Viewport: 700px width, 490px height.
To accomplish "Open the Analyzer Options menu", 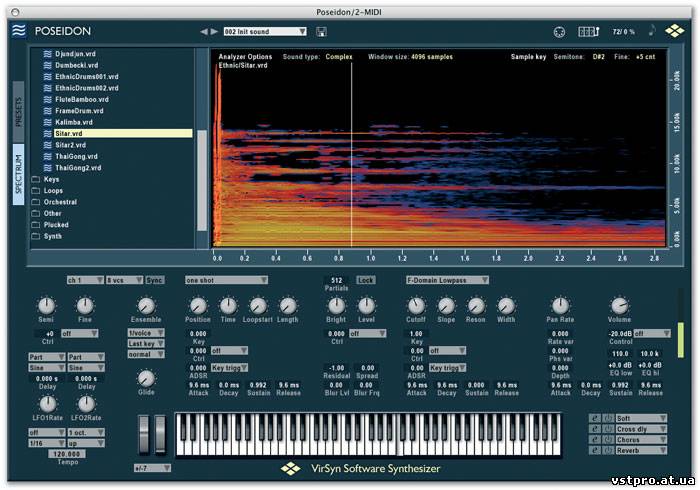I will [245, 57].
